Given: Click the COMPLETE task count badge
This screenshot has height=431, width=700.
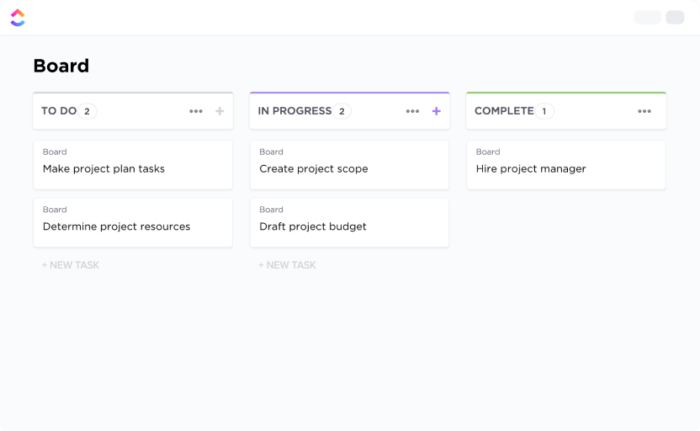Looking at the screenshot, I should pyautogui.click(x=544, y=111).
